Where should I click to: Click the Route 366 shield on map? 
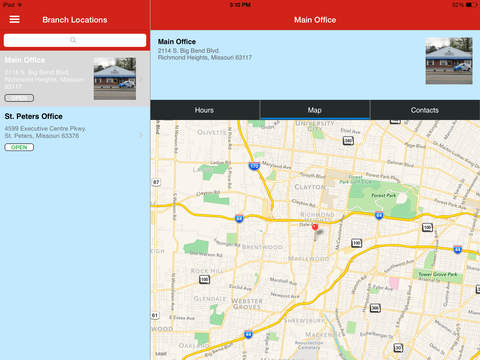coord(375,308)
